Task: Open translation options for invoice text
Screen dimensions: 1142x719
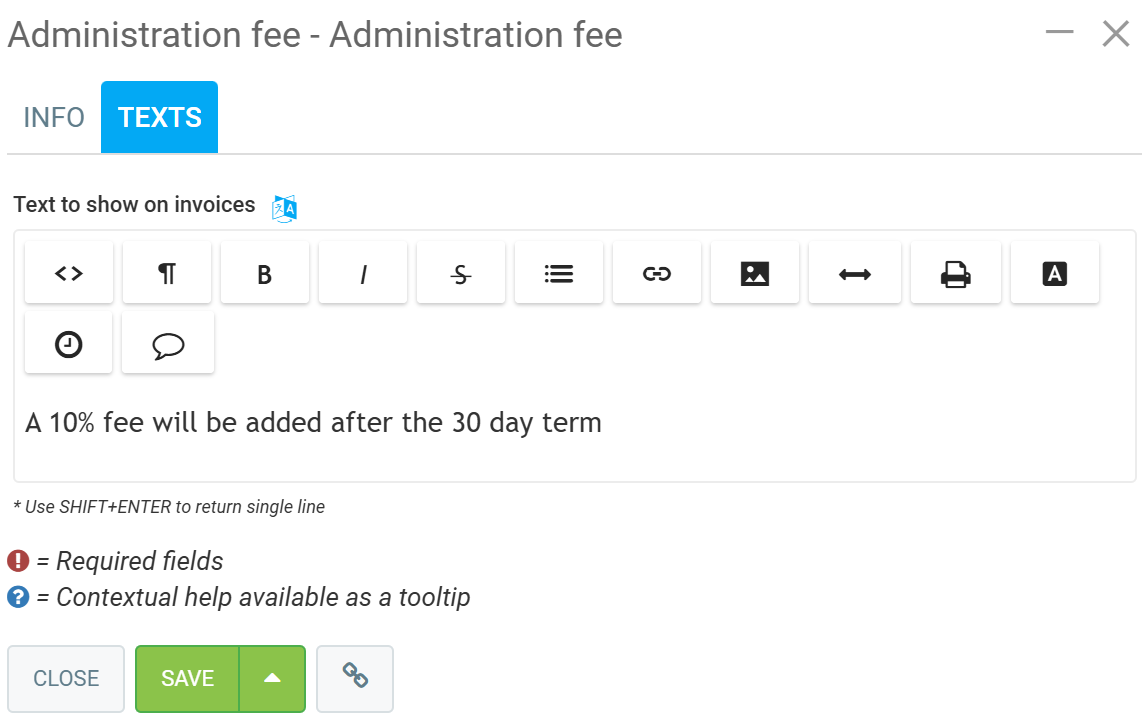Action: pyautogui.click(x=285, y=207)
